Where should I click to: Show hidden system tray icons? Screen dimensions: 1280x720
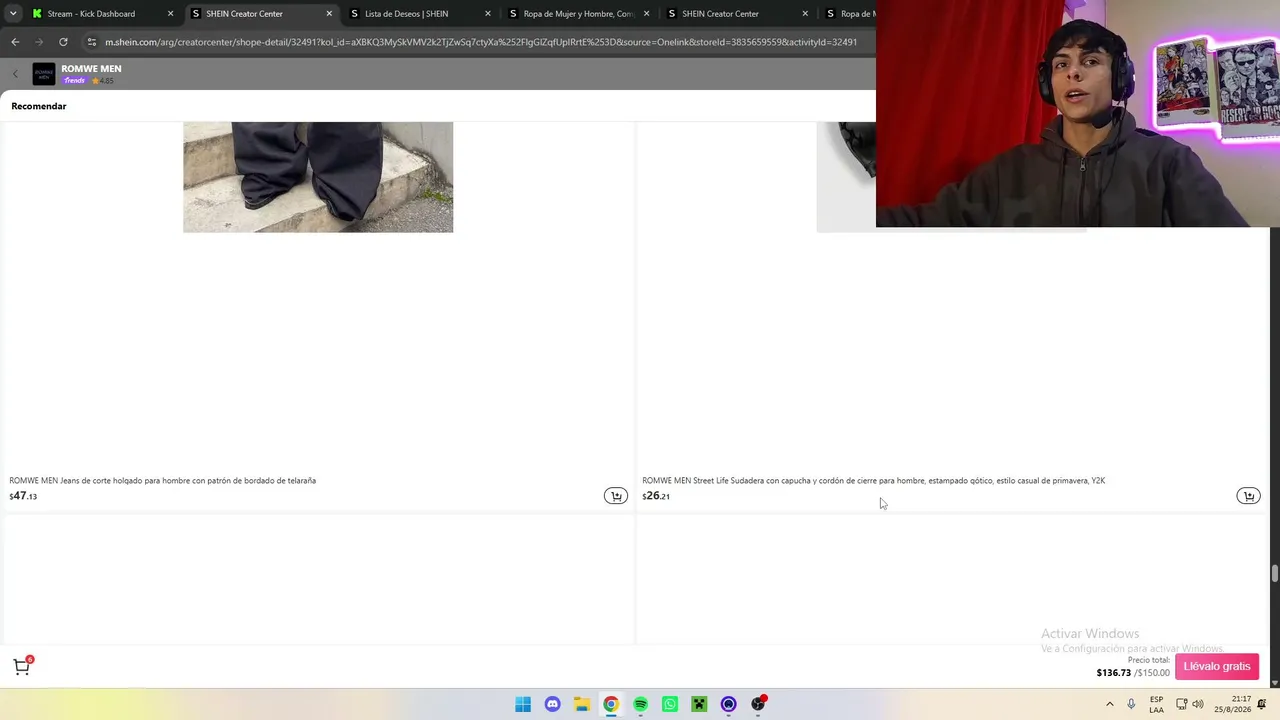1109,704
